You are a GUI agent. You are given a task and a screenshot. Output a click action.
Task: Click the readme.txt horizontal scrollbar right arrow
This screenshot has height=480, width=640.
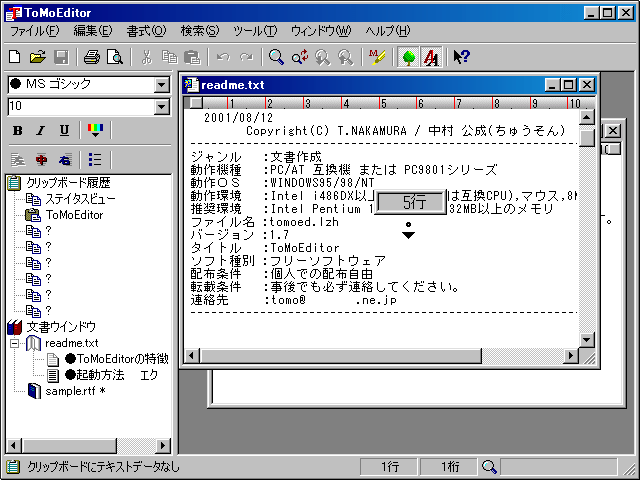[x=571, y=356]
